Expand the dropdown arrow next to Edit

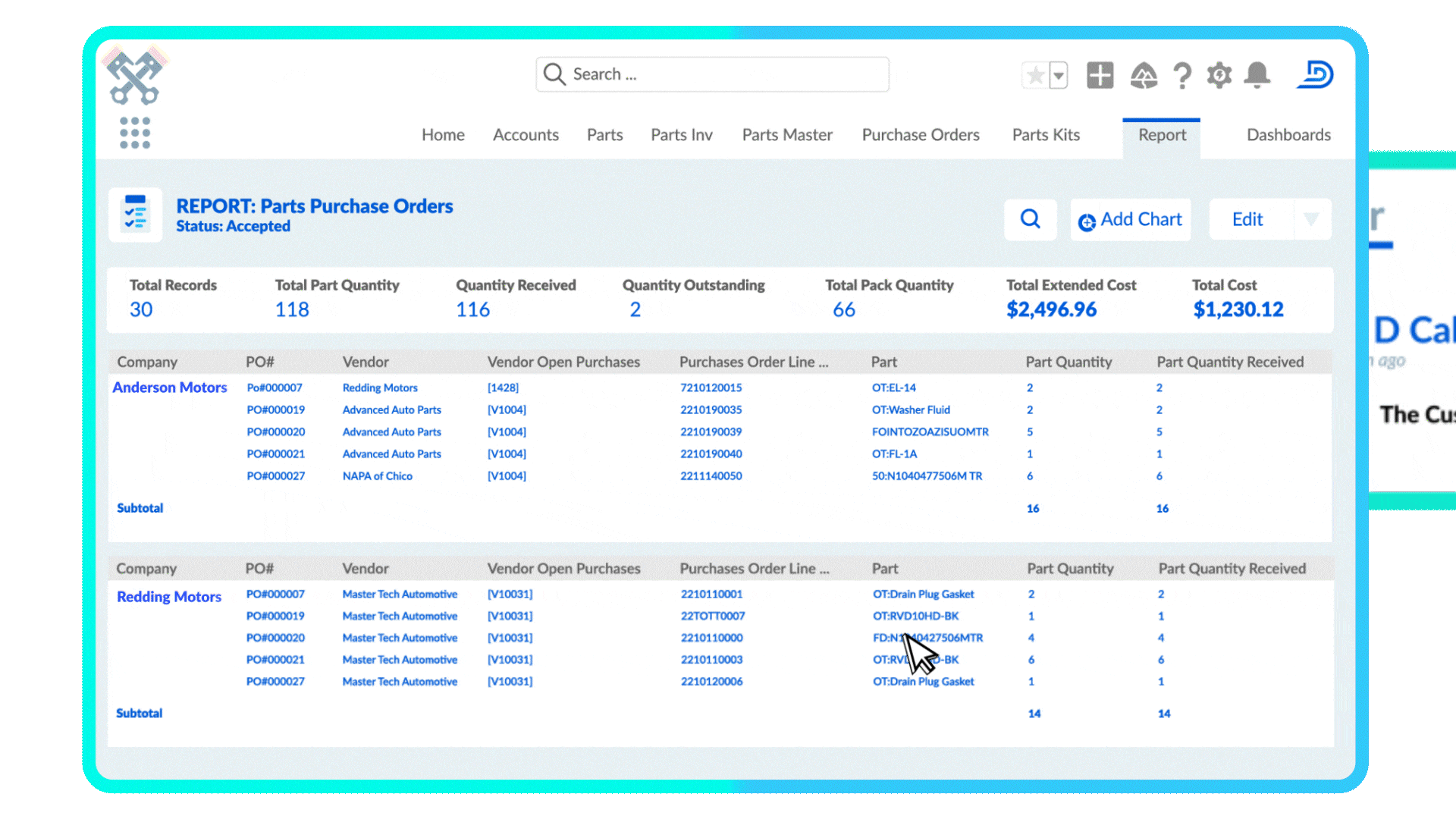coord(1311,219)
